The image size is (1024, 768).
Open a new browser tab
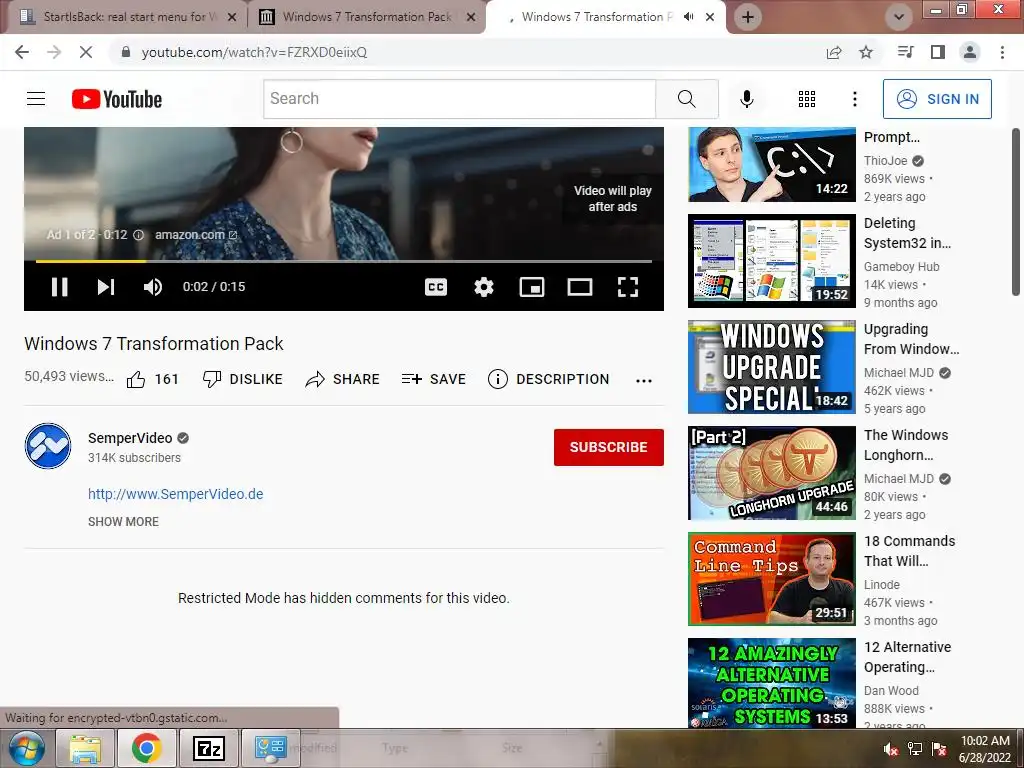(x=748, y=18)
